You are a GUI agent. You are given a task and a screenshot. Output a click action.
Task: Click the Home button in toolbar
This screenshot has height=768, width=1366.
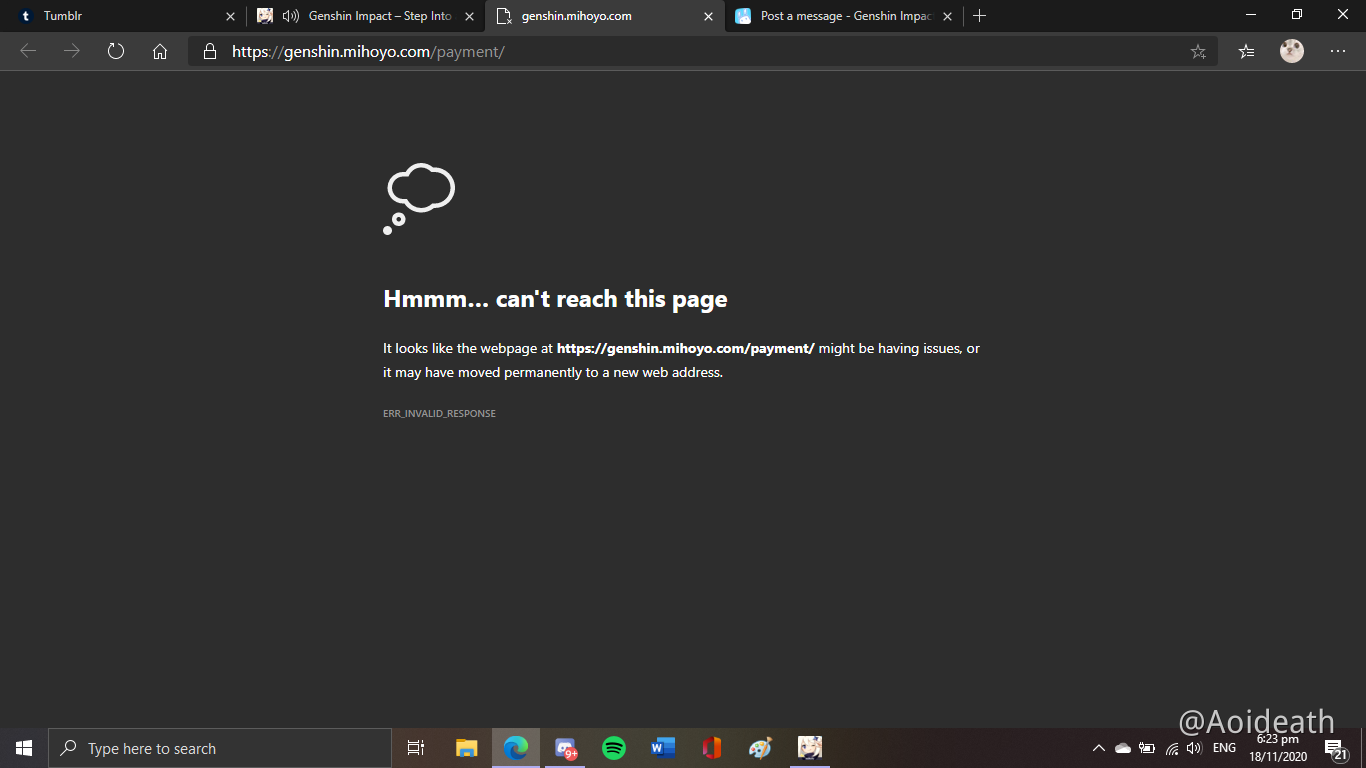[x=160, y=52]
